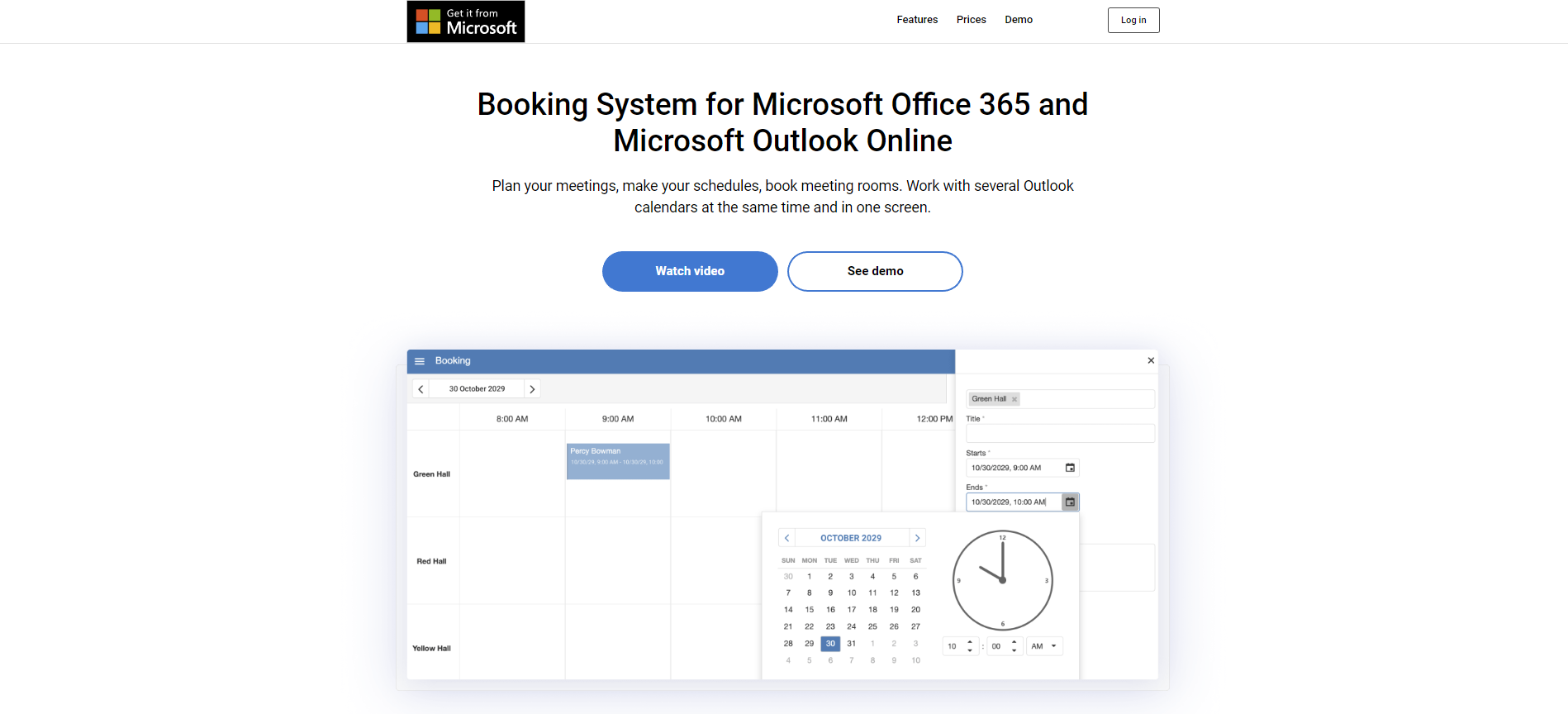Select day 15 in the calendar
The height and width of the screenshot is (714, 1568).
(810, 610)
